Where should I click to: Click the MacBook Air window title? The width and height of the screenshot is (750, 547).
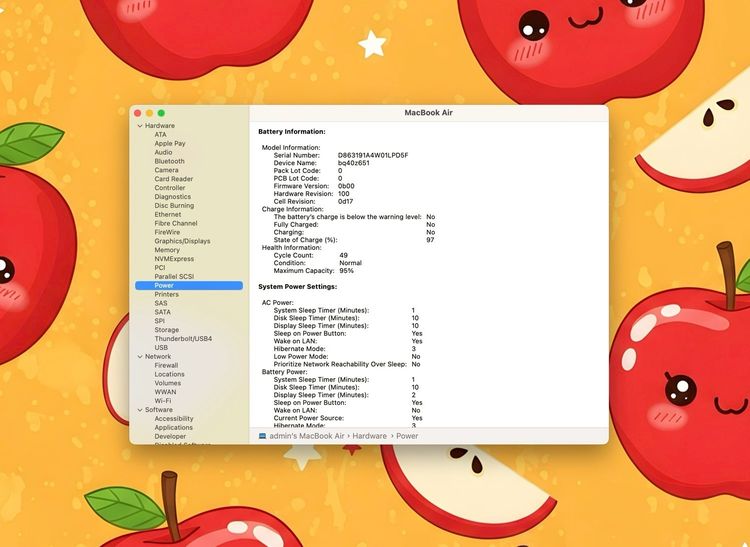[429, 113]
